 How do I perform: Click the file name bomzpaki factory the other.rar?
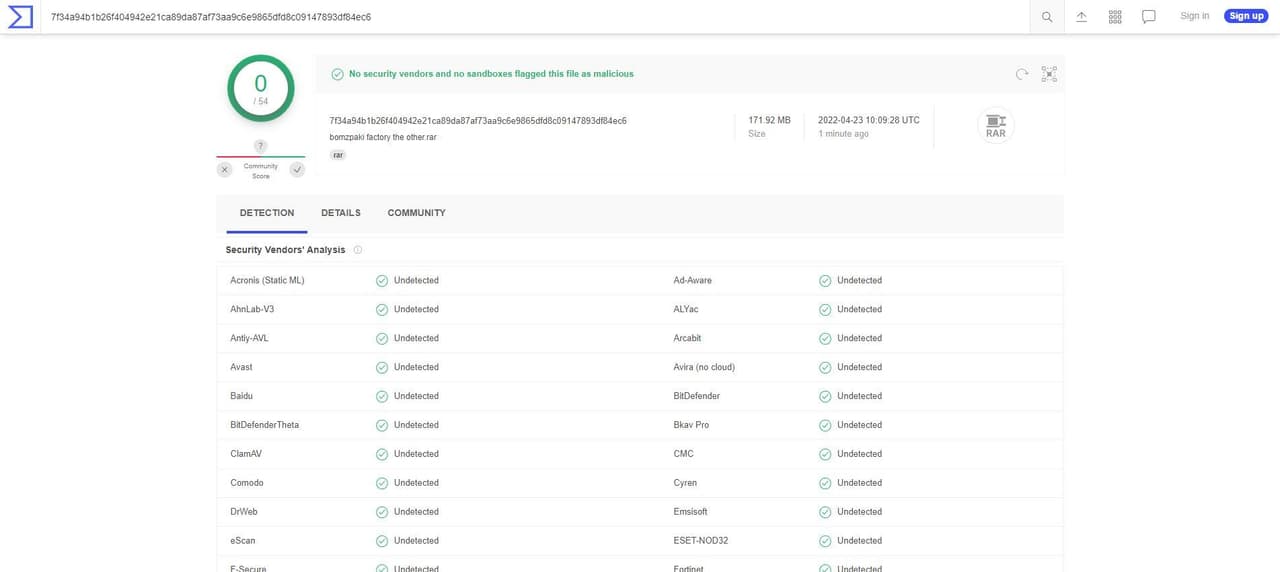tap(383, 137)
